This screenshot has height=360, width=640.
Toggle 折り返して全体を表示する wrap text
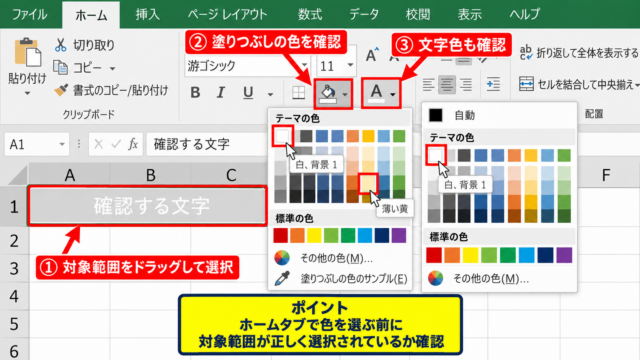pyautogui.click(x=579, y=53)
